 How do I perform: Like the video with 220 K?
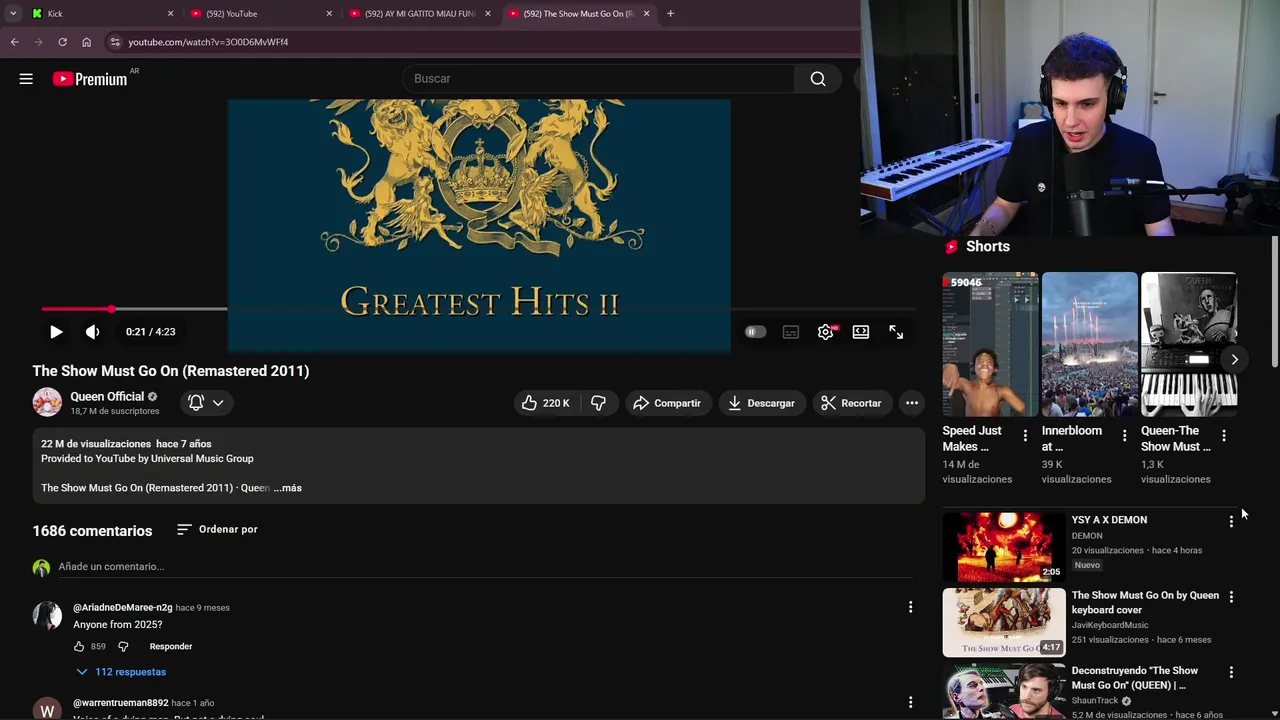point(546,403)
